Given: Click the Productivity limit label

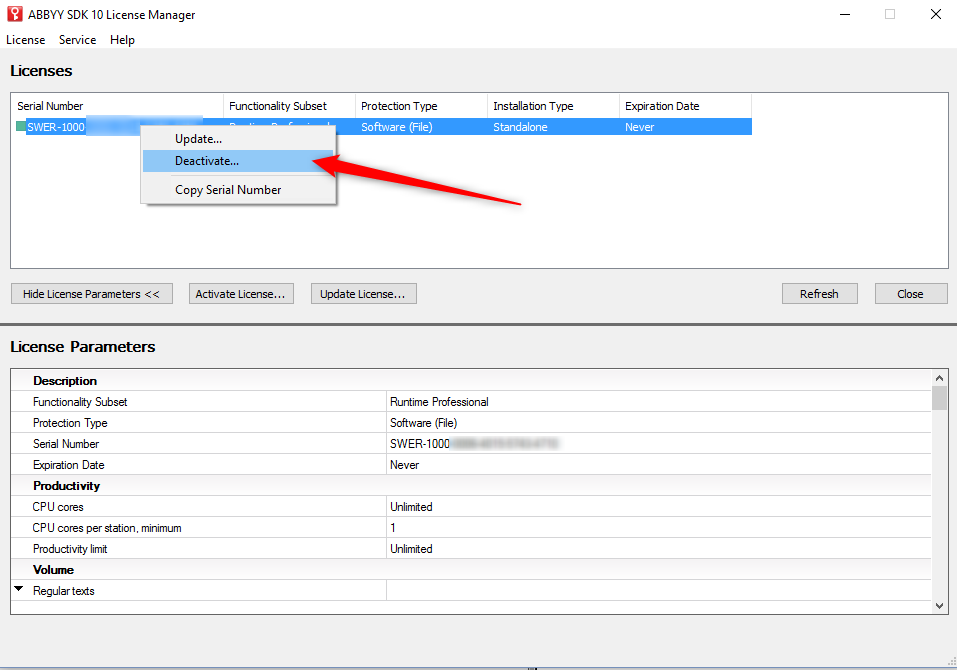Looking at the screenshot, I should click(70, 549).
